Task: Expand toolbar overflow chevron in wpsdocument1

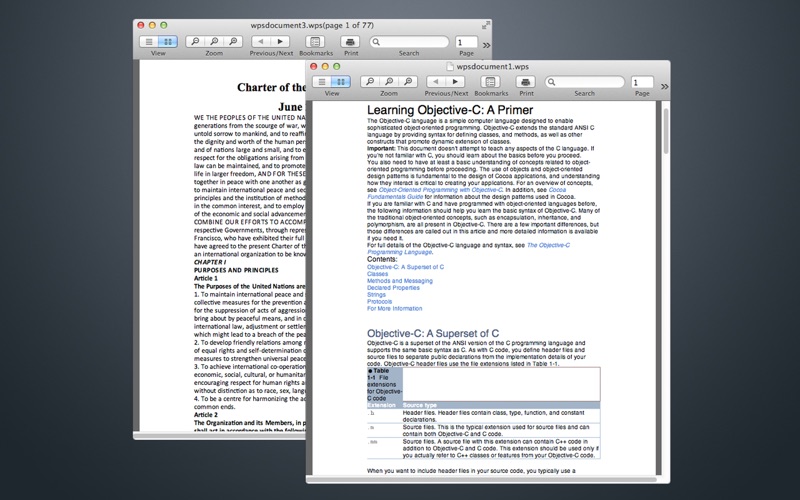Action: click(664, 87)
